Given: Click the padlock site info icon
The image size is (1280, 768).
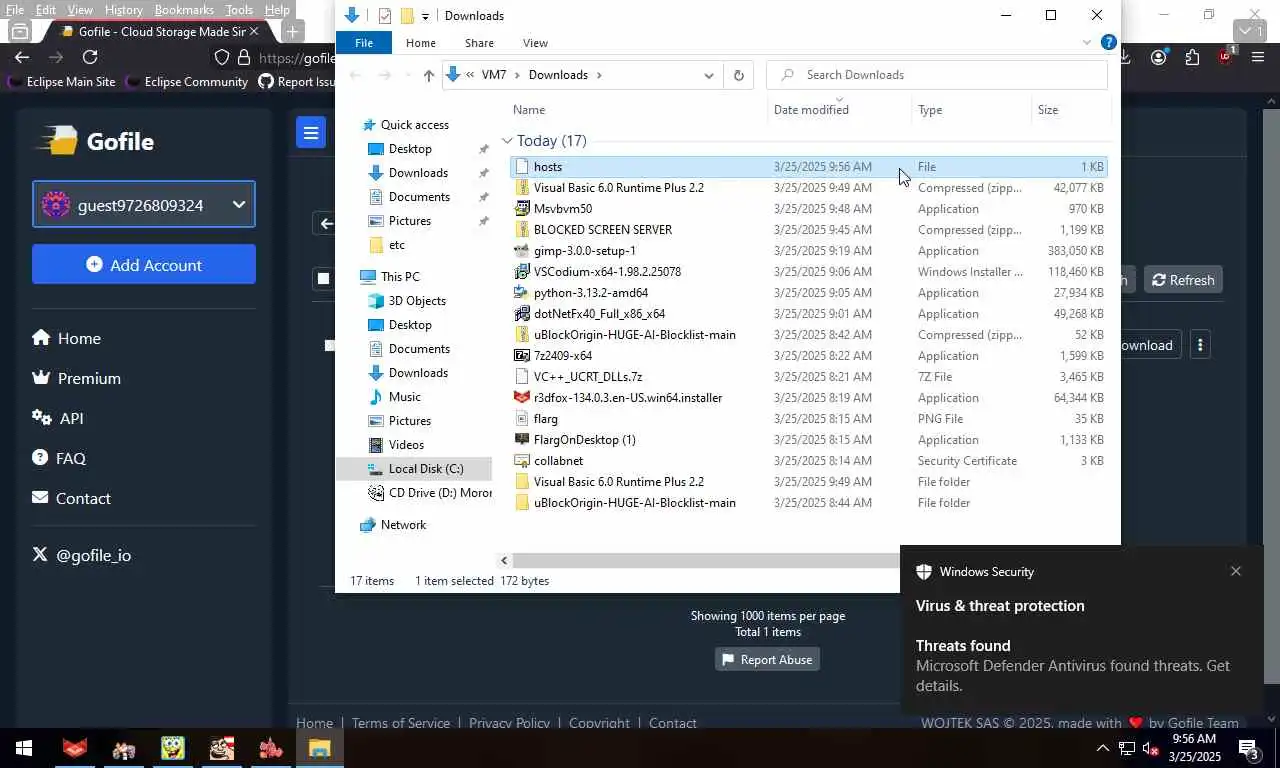Looking at the screenshot, I should (243, 58).
